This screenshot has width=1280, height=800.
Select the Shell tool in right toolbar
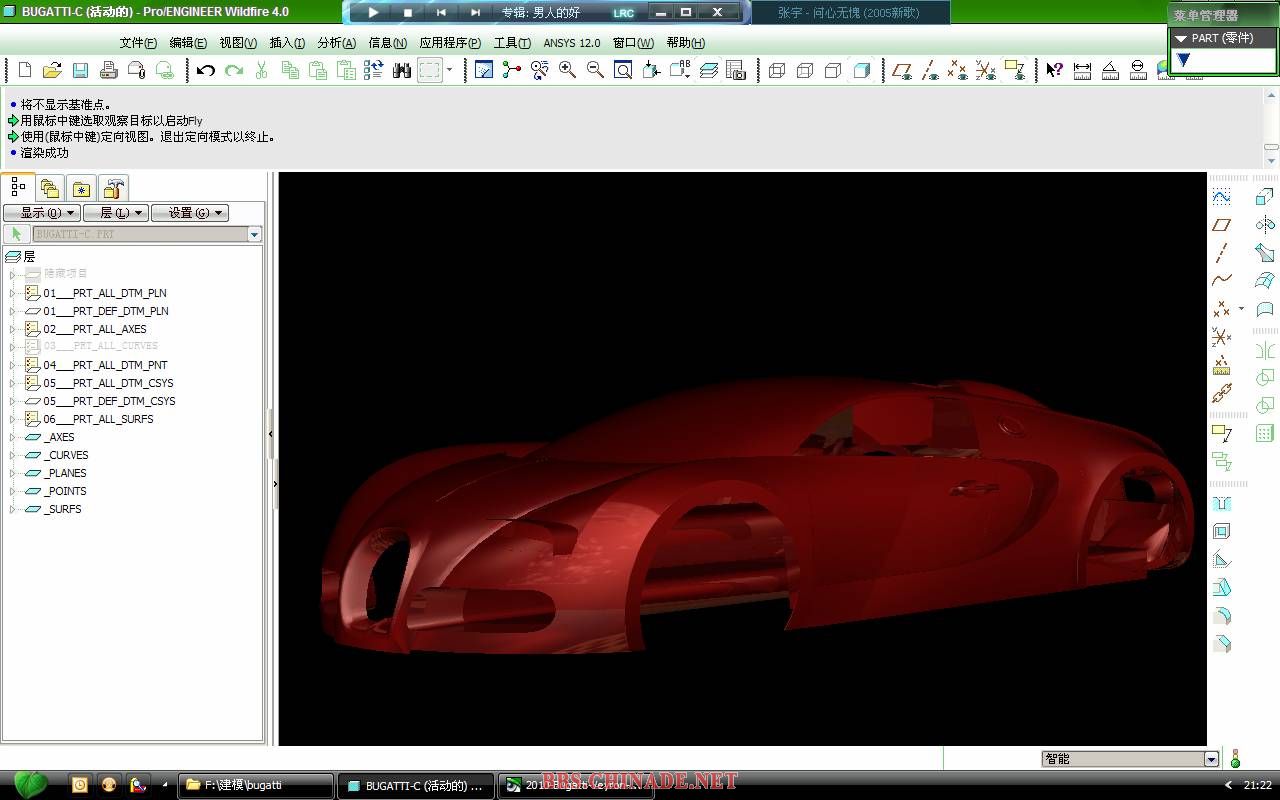(1221, 532)
